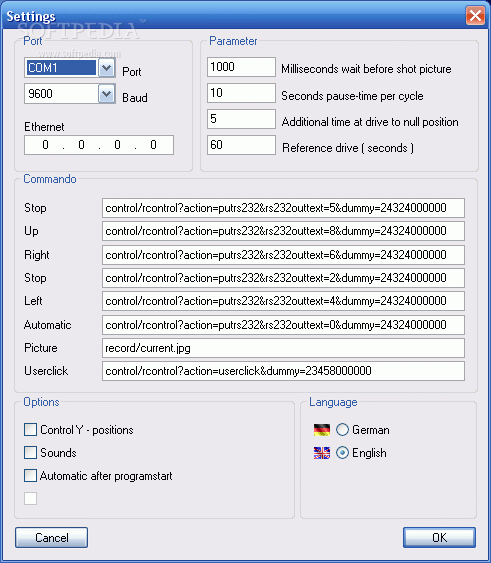Open the 9600 baud dropdown arrow
The height and width of the screenshot is (563, 491).
click(107, 94)
